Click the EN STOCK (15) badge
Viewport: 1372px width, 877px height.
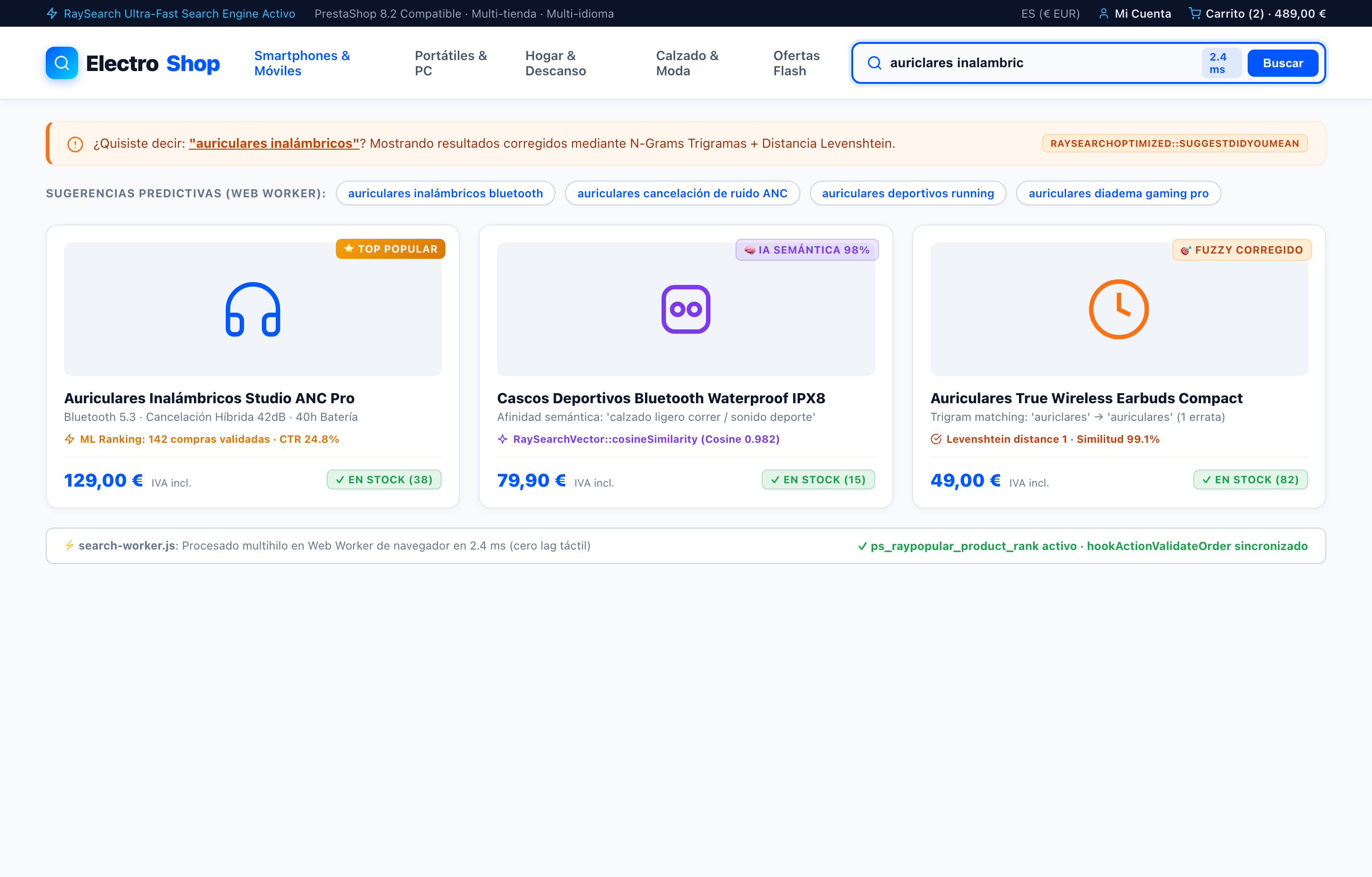(818, 479)
